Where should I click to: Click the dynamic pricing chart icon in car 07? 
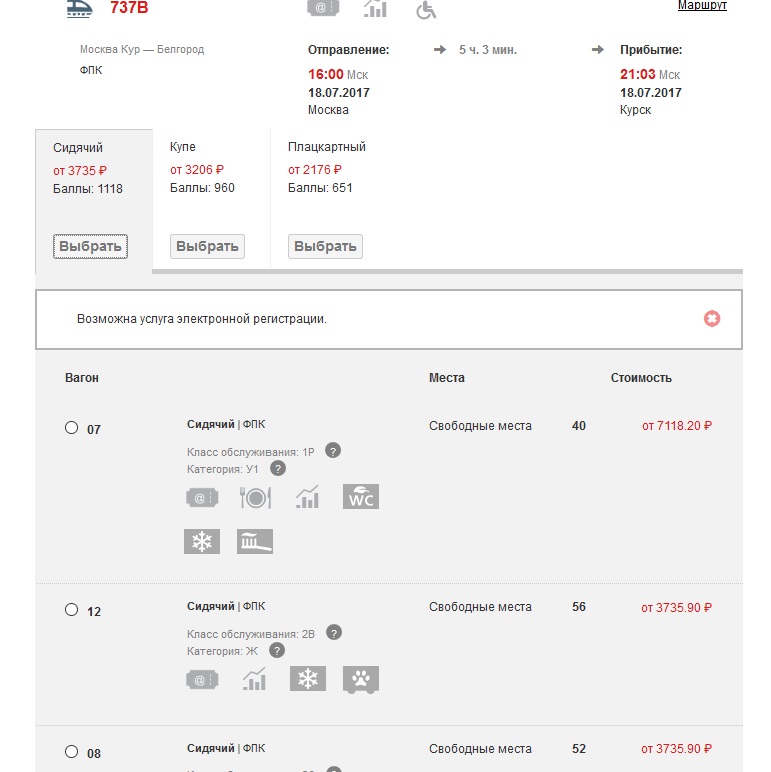tap(308, 497)
